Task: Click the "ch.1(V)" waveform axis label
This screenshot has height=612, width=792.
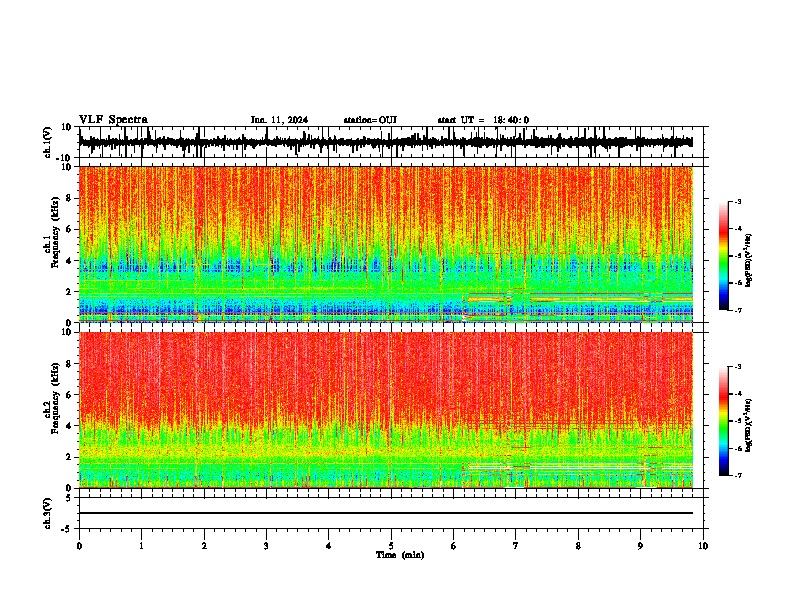Action: pos(48,142)
